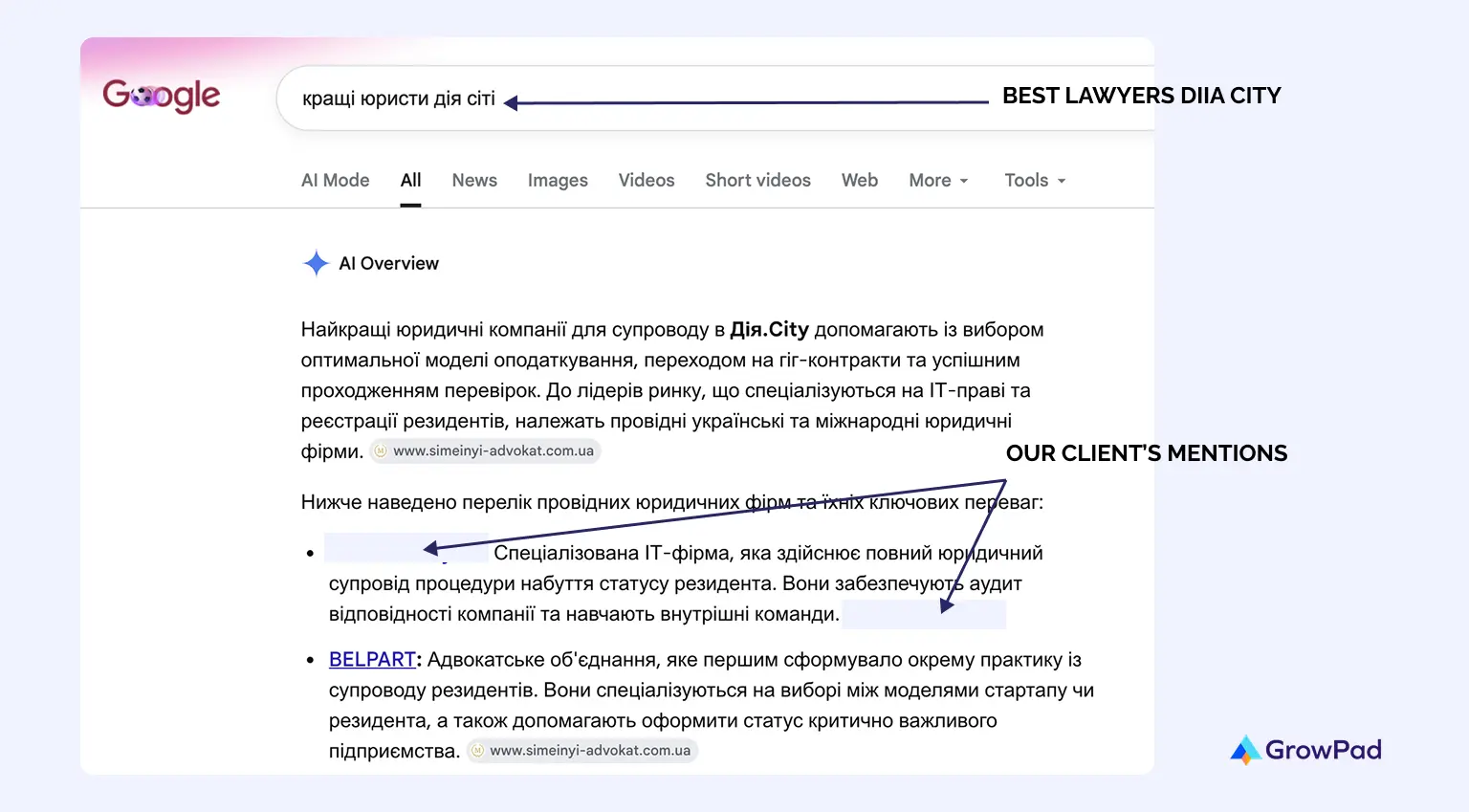Image resolution: width=1469 pixels, height=812 pixels.
Task: Open the Videos tab
Action: pos(647,180)
